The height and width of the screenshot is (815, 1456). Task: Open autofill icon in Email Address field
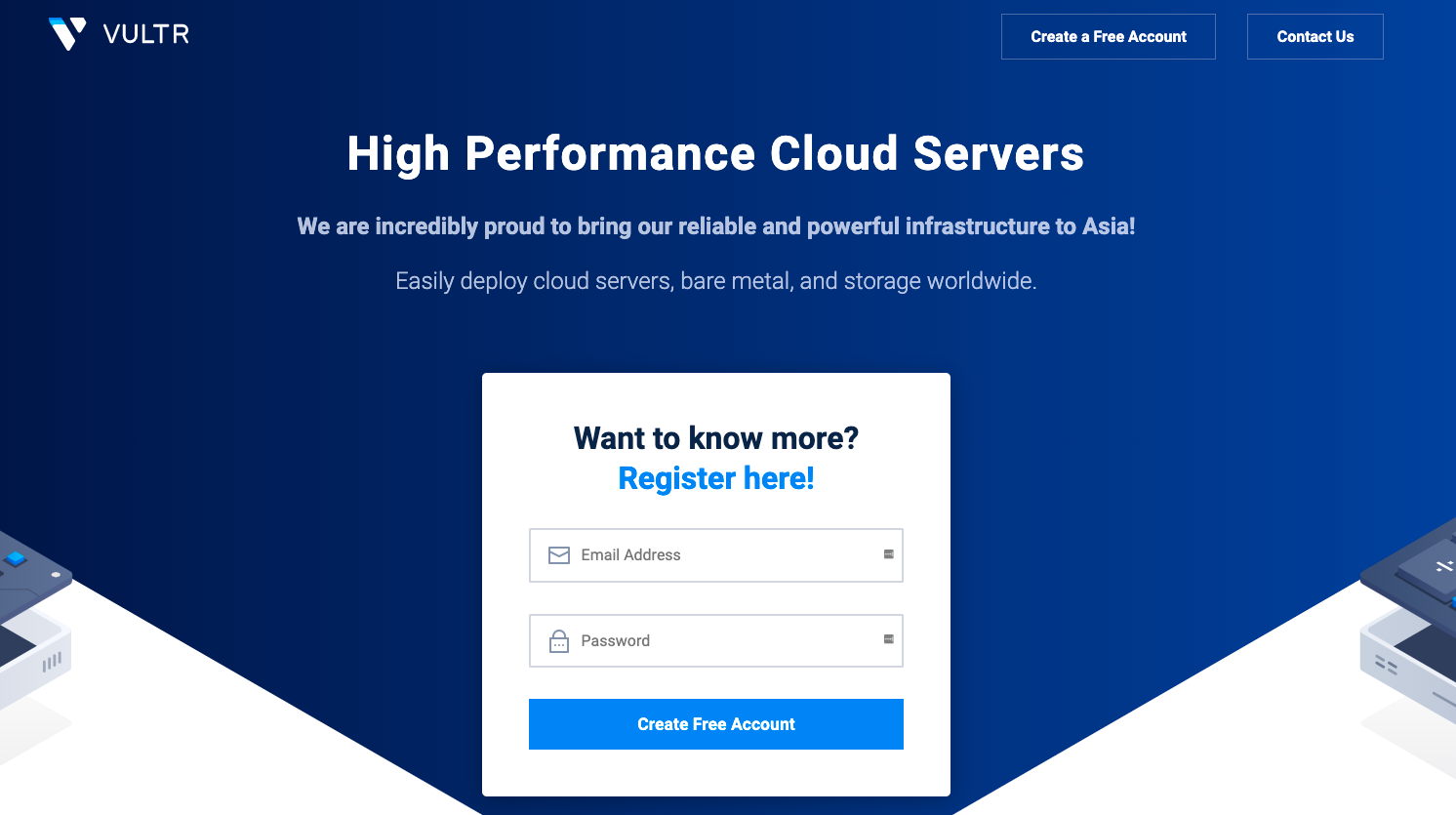[889, 554]
